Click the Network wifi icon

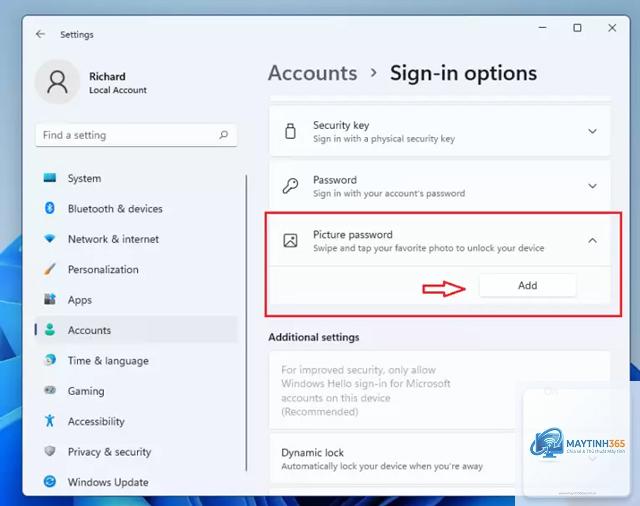coord(50,238)
